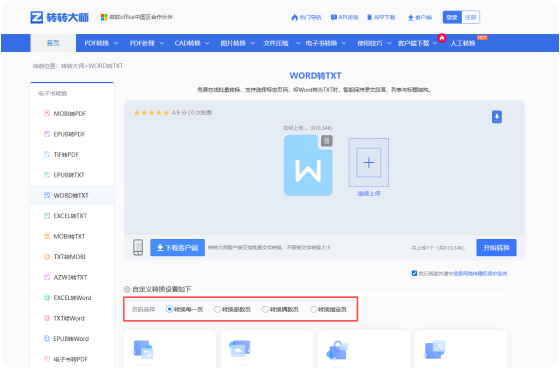This screenshot has width=560, height=369.
Task: Remove the uploaded Word file via its corner icon
Action: [326, 141]
